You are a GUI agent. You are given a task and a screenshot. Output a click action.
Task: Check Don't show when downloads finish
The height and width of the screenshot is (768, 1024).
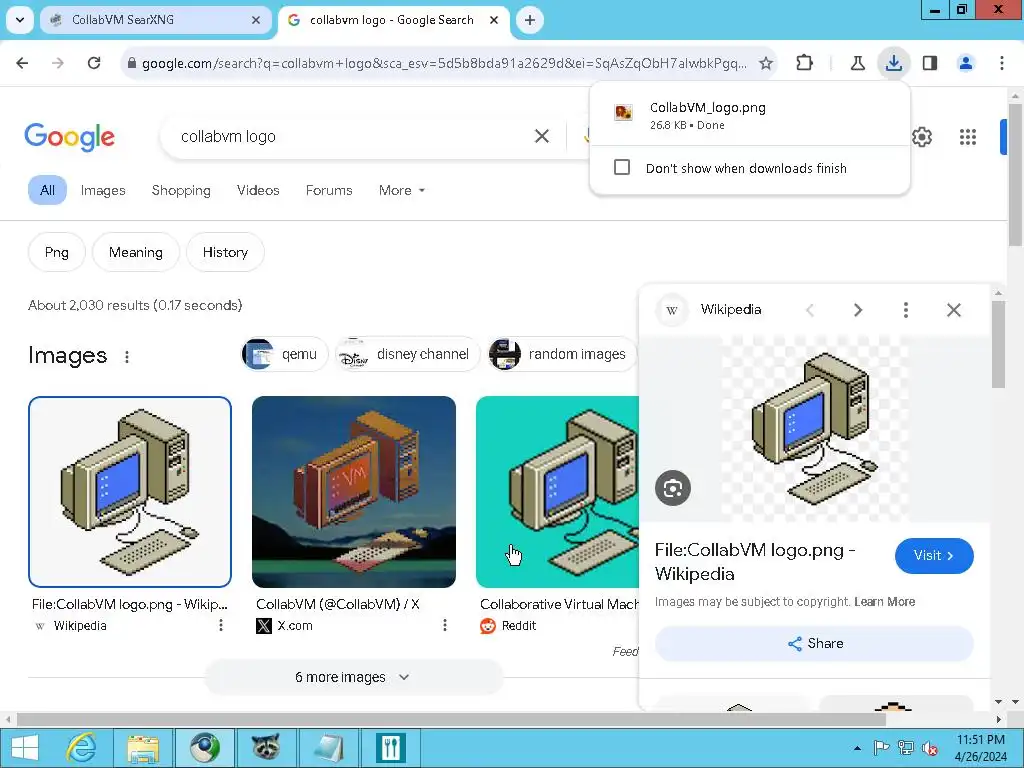click(x=622, y=167)
